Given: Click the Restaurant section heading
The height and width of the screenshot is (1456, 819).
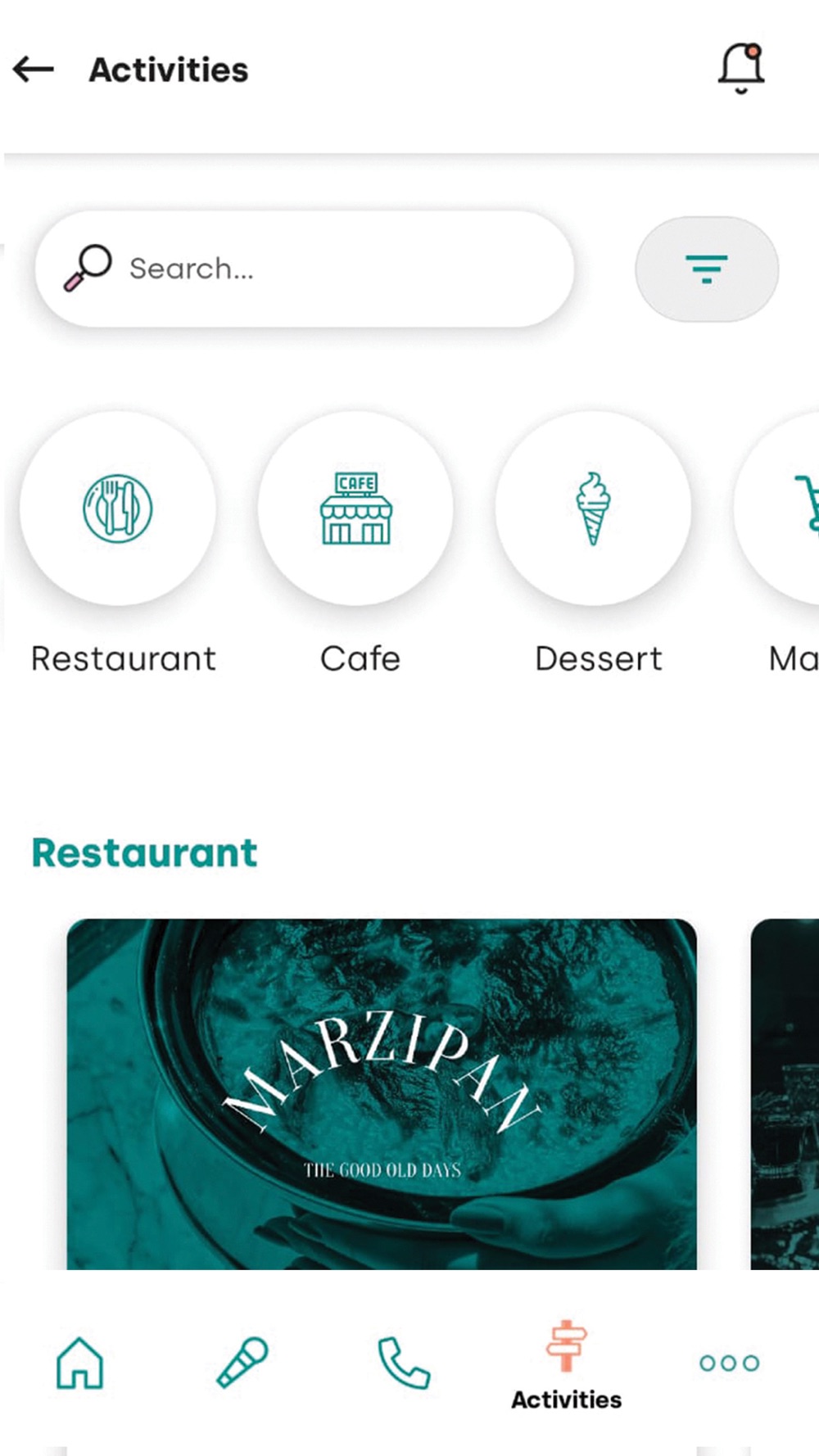Looking at the screenshot, I should [145, 852].
